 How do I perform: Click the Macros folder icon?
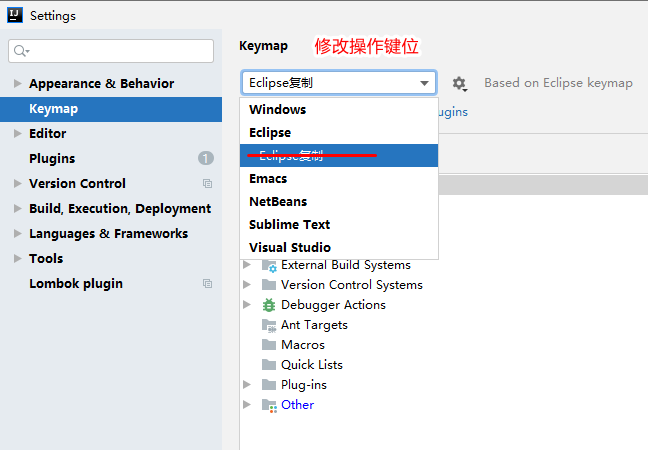coord(269,345)
